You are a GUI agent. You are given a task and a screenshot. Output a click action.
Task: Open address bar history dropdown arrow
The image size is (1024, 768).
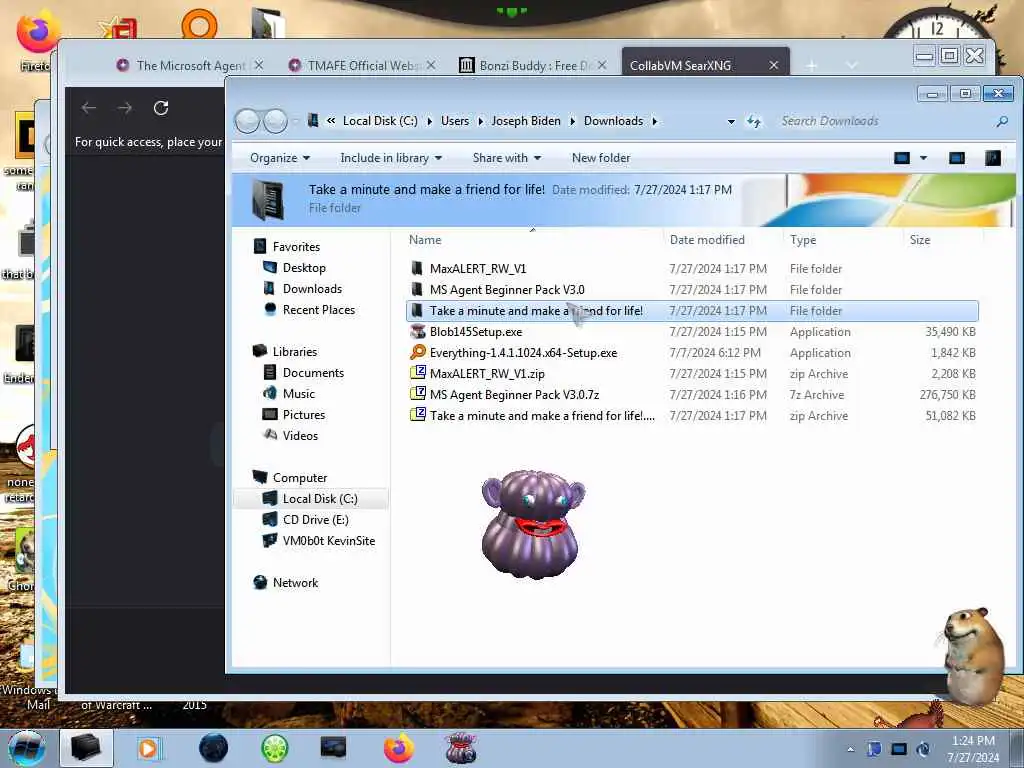pyautogui.click(x=731, y=121)
